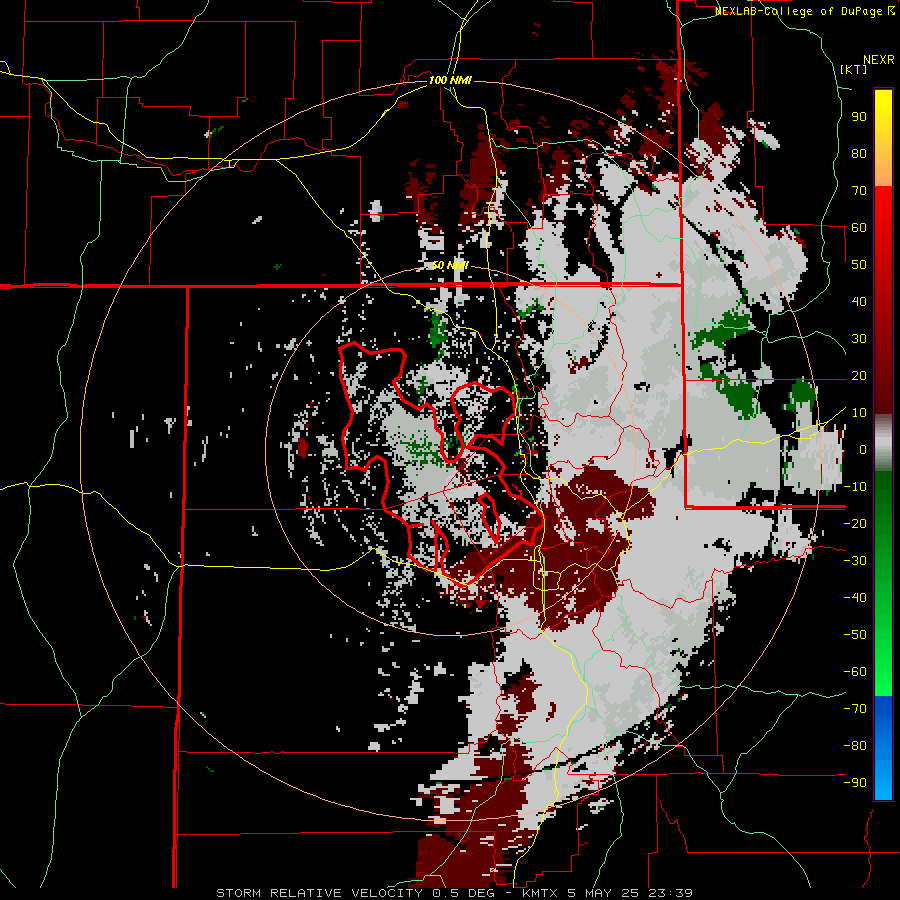Click the NEXLAB-College of DuPage watermark text
Screen dimensions: 900x900
(804, 11)
